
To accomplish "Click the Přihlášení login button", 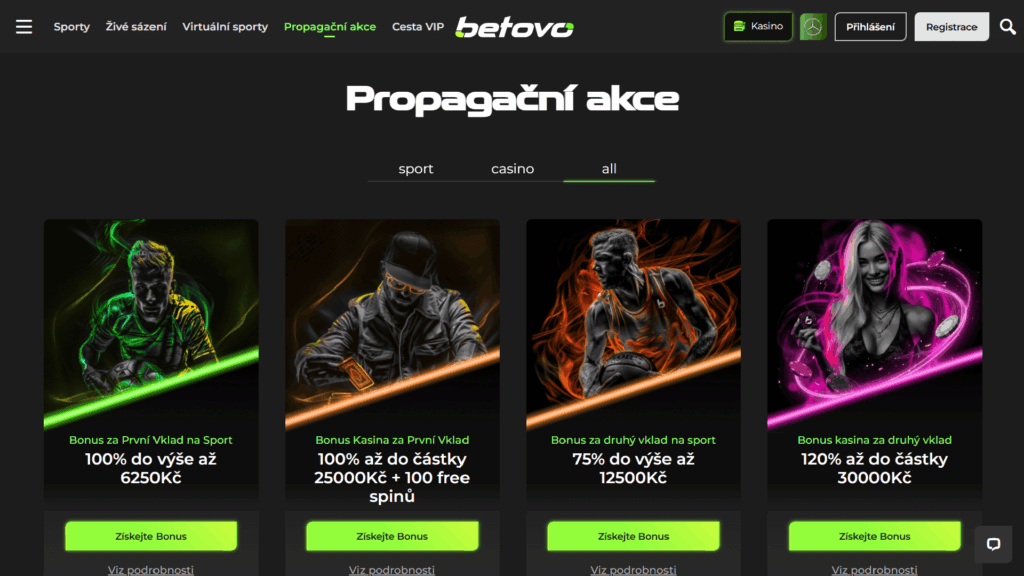I will pos(871,27).
